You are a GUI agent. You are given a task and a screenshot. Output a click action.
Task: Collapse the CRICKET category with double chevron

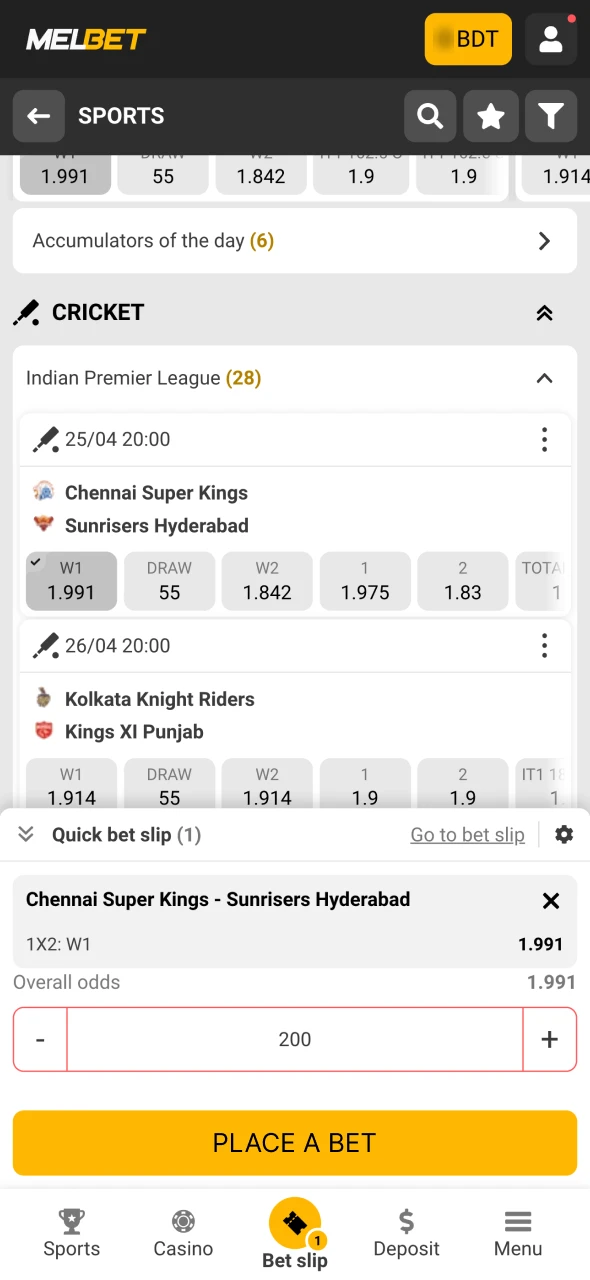[544, 312]
